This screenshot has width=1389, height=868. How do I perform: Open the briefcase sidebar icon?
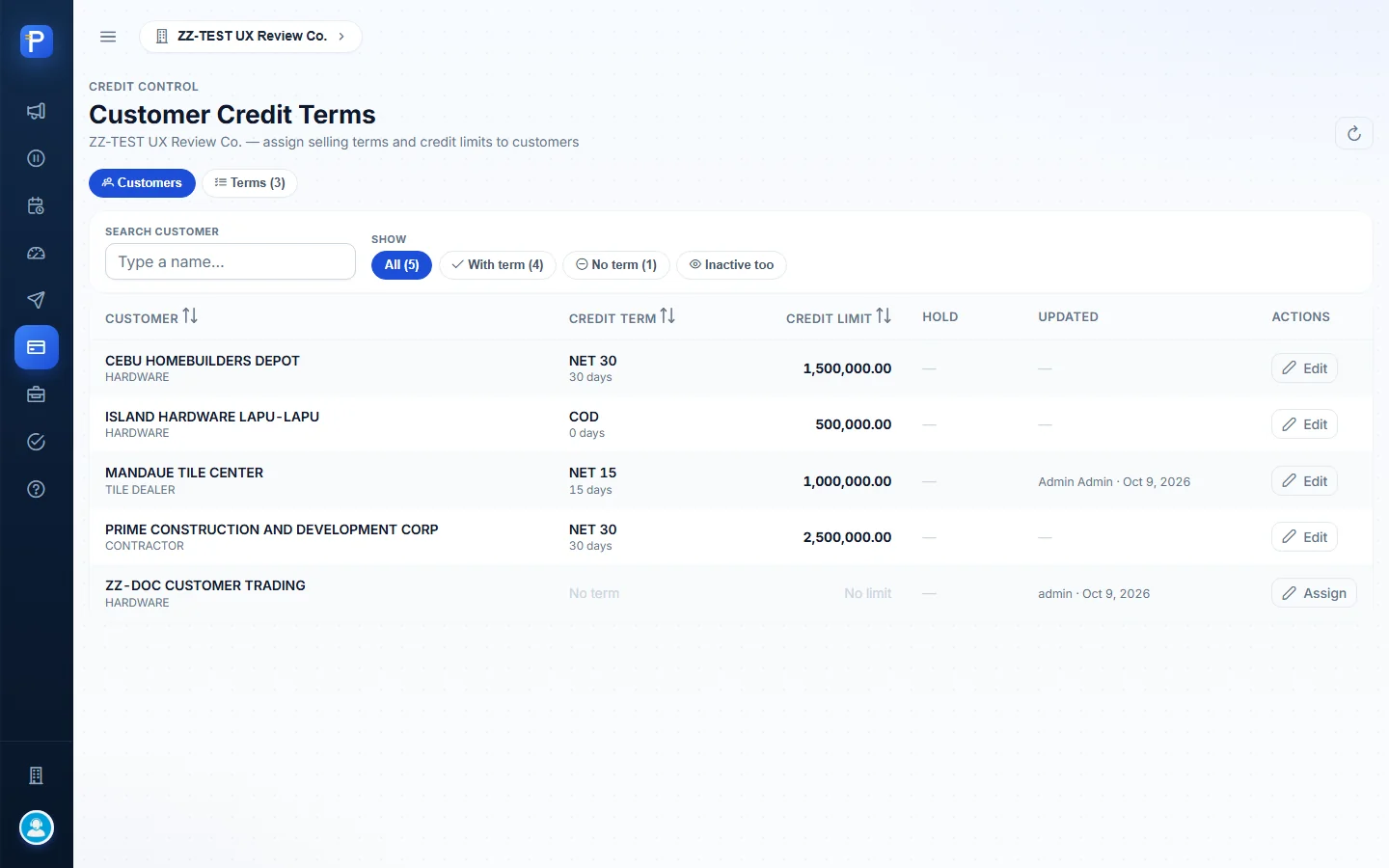coord(36,394)
